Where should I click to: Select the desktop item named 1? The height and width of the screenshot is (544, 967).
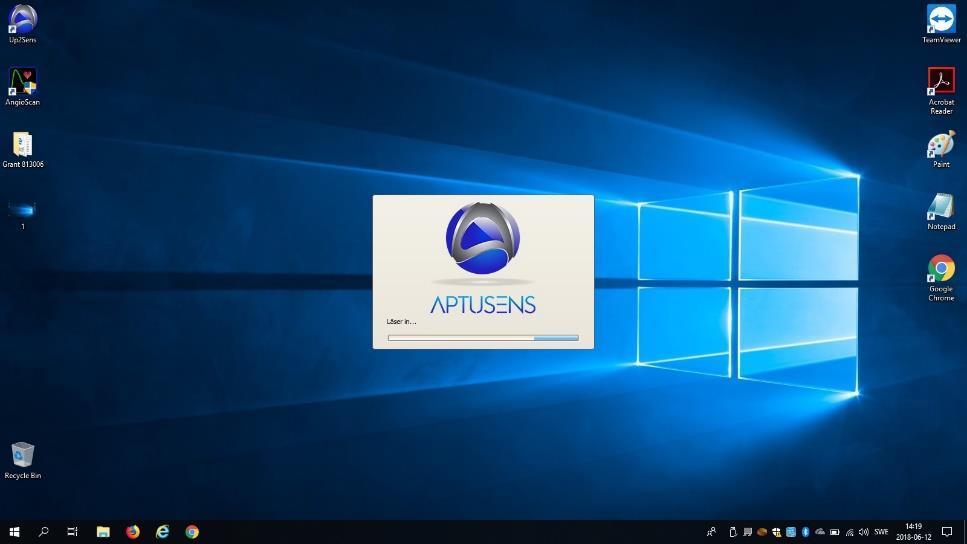click(23, 215)
